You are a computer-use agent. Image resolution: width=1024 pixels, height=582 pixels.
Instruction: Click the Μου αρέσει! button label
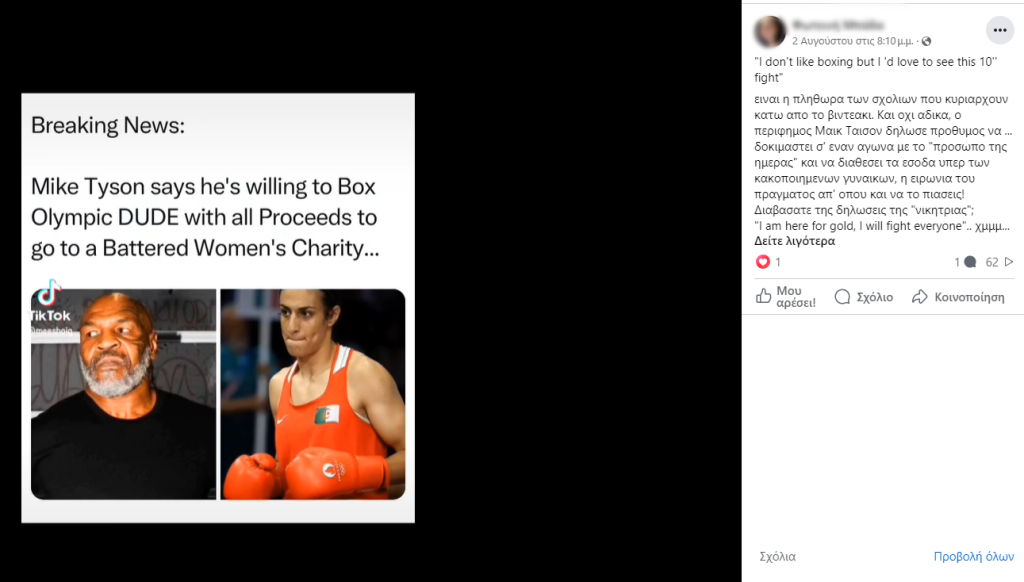[x=795, y=297]
